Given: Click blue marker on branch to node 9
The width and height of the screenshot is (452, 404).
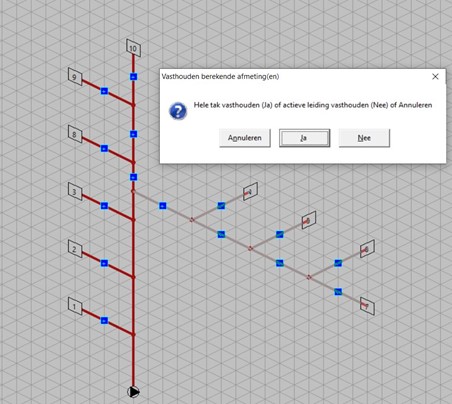Looking at the screenshot, I should (x=104, y=91).
